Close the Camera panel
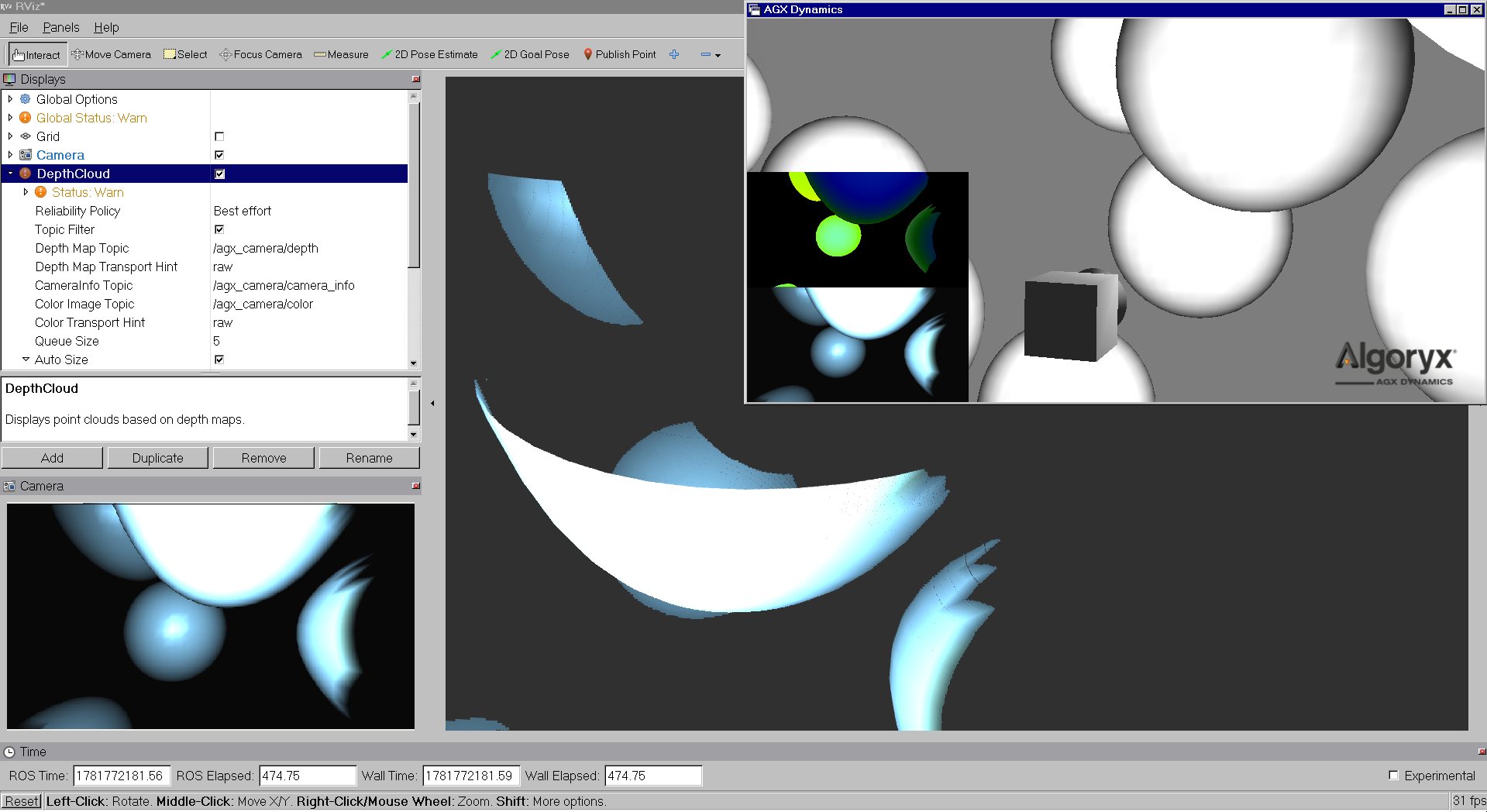This screenshot has width=1487, height=812. click(x=416, y=486)
